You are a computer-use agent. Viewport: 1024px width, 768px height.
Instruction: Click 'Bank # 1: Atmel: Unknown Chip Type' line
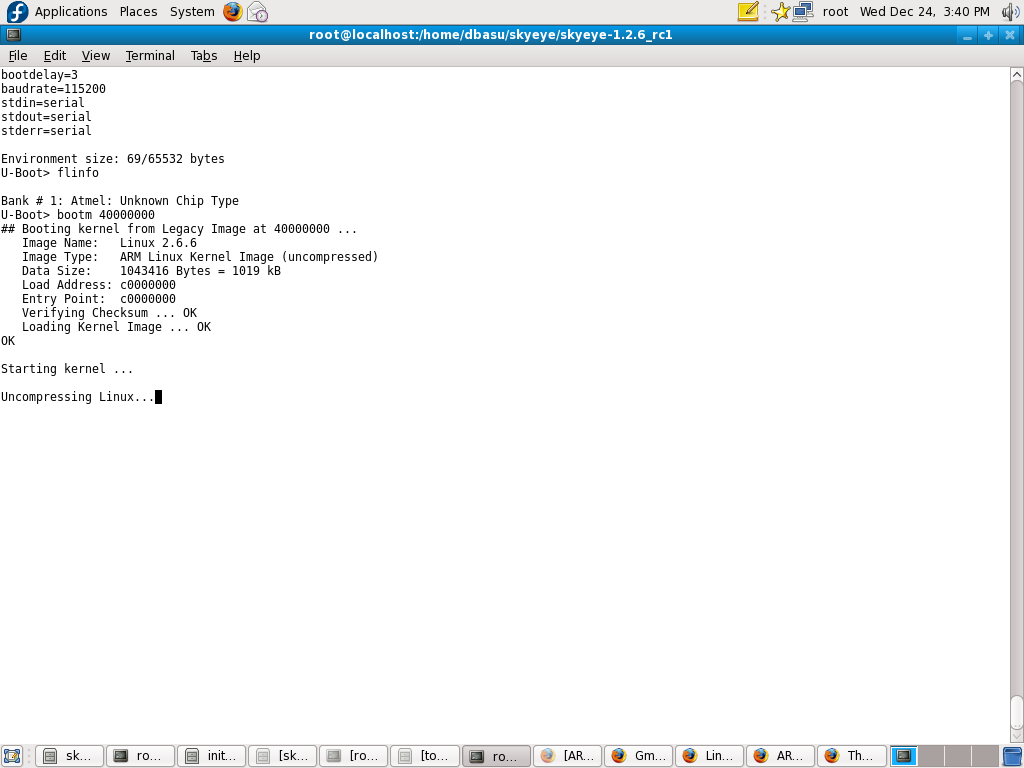click(120, 201)
